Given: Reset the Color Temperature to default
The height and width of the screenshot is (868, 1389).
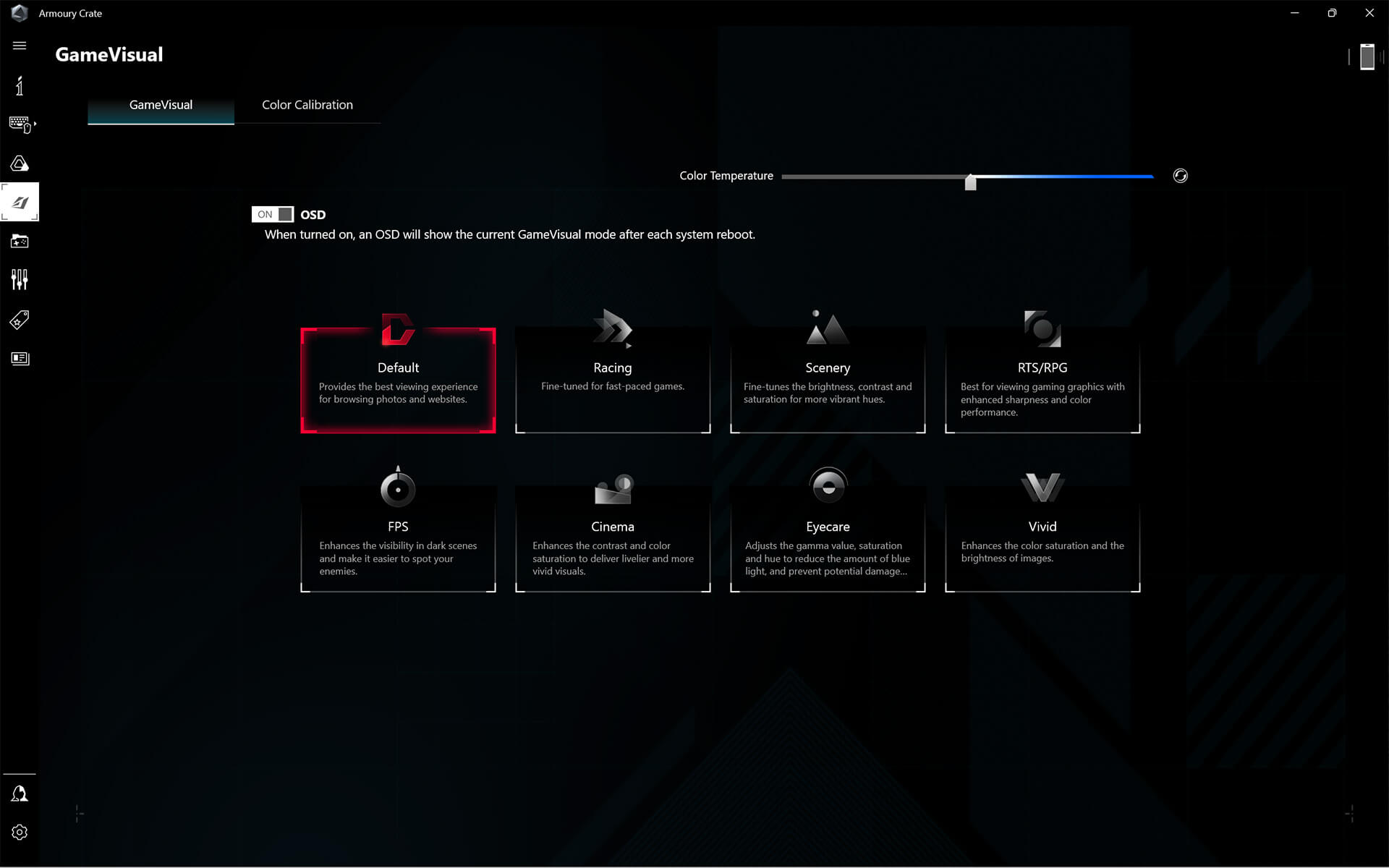Looking at the screenshot, I should coord(1181,176).
